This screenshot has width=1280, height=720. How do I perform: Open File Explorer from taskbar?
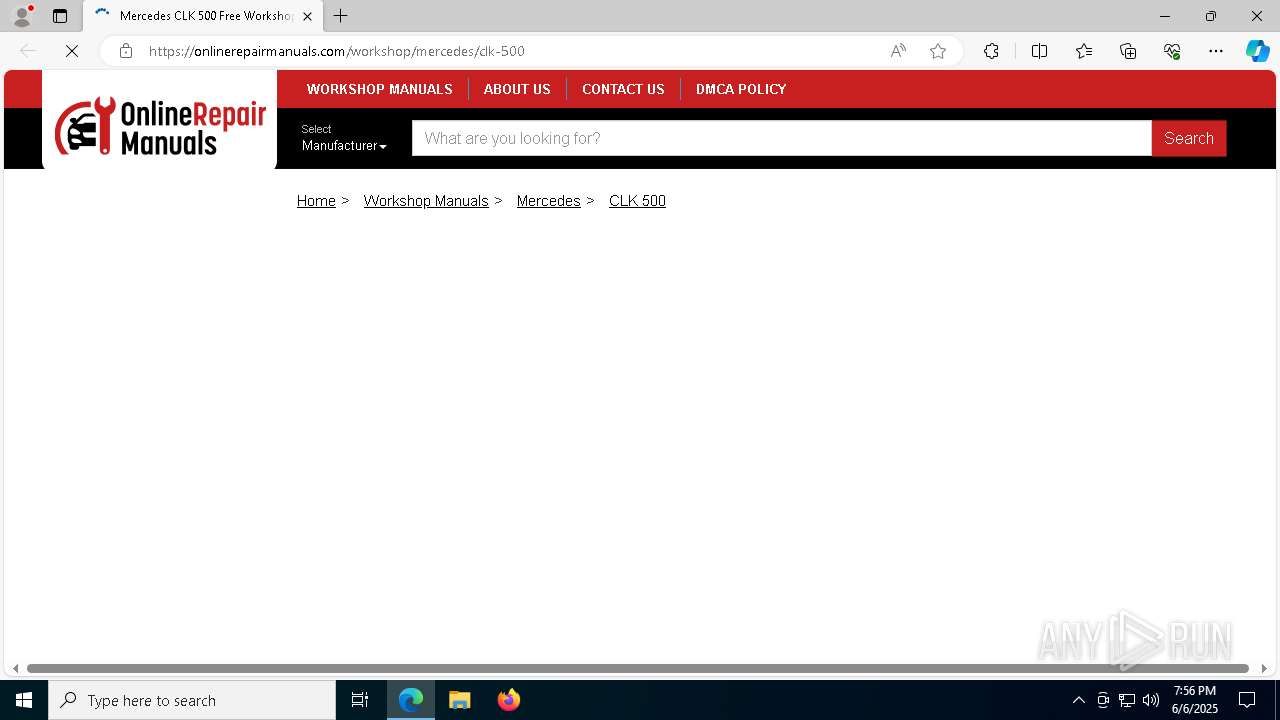(x=460, y=700)
